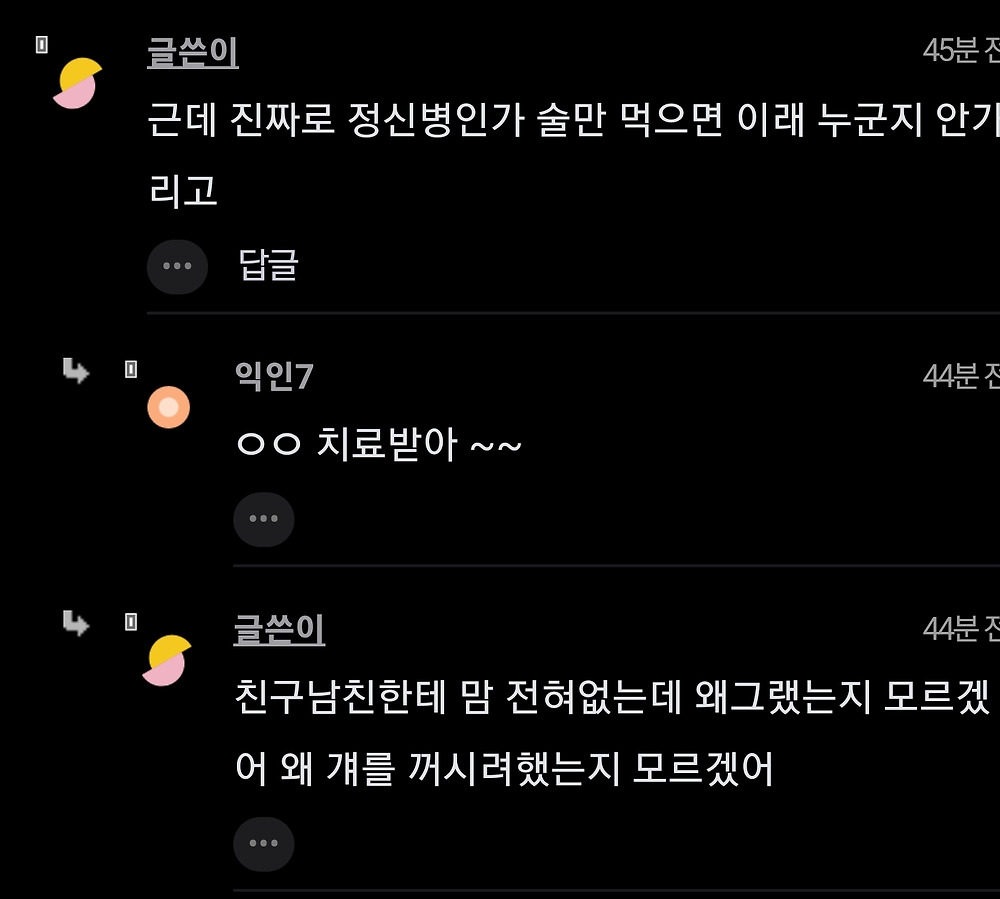Click the reply arrow next to the last reply
The image size is (1000, 899).
coord(76,625)
